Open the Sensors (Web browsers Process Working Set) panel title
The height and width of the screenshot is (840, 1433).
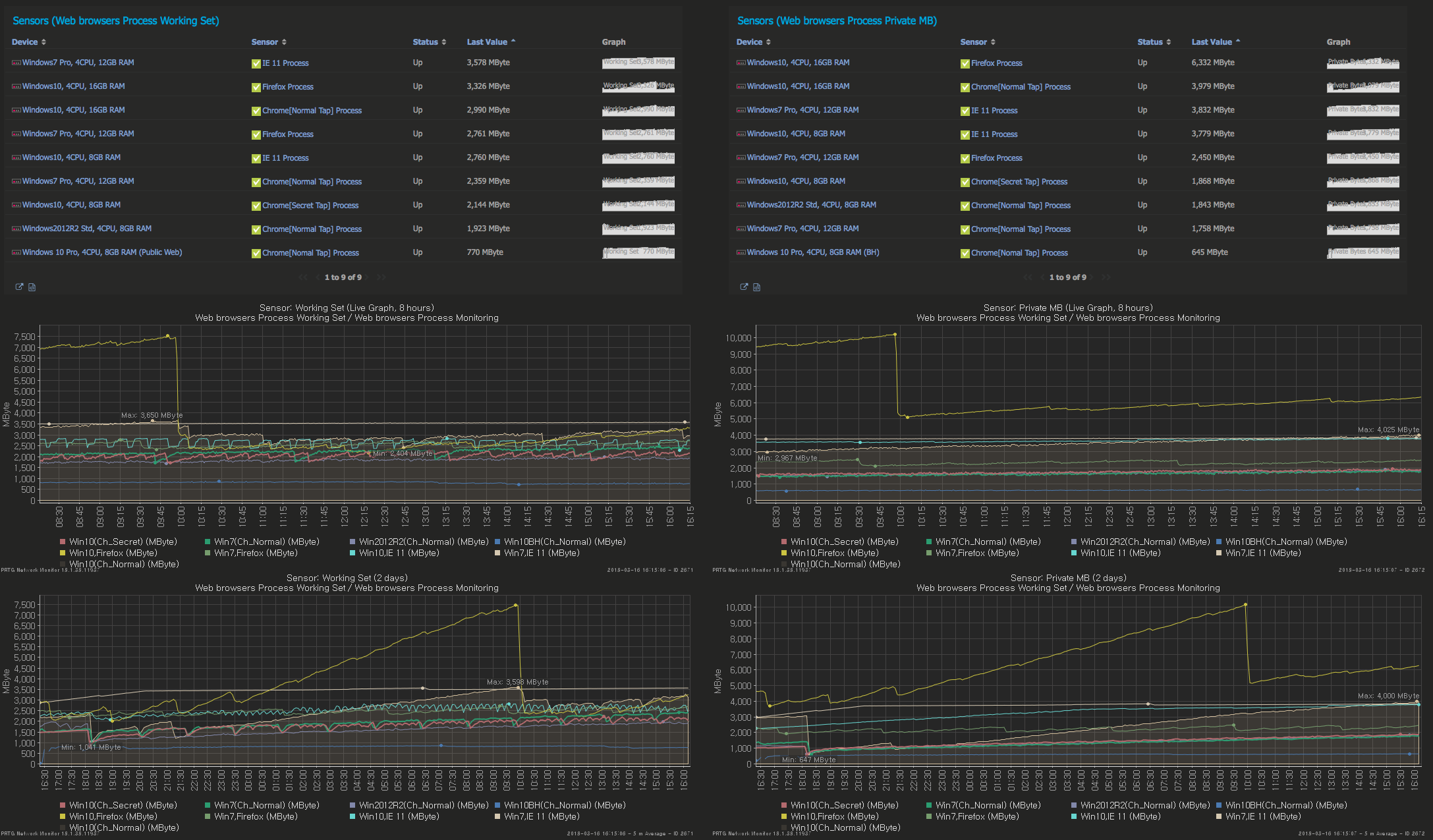click(116, 20)
